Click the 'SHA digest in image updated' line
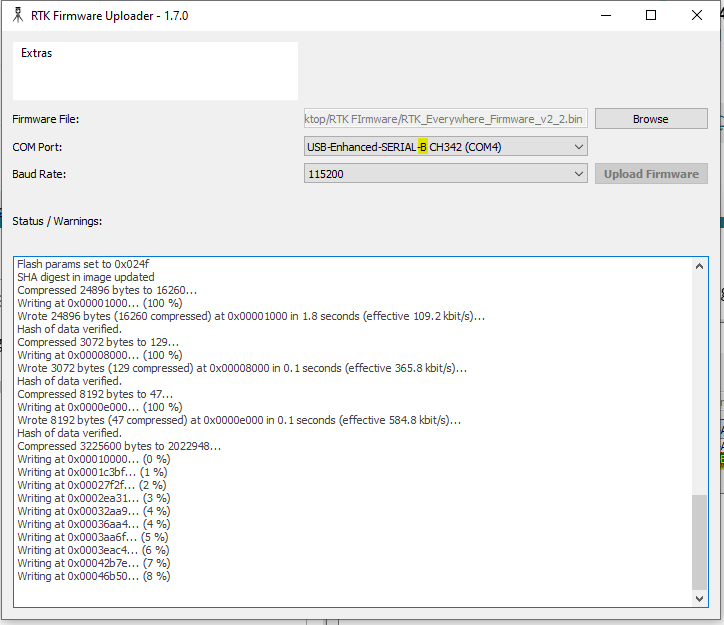The image size is (724, 625). (86, 277)
